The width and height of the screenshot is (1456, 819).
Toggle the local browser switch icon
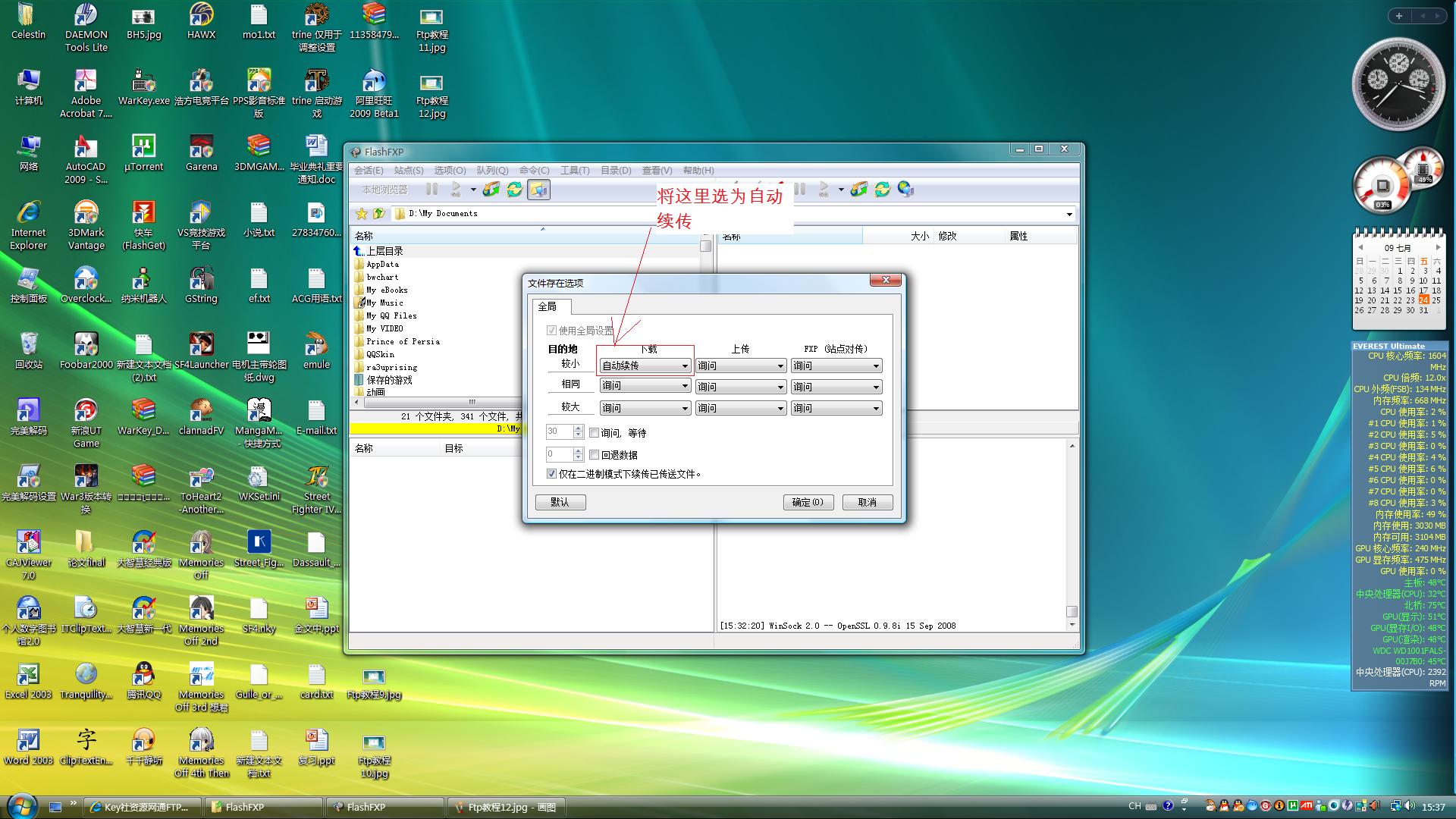pos(538,190)
